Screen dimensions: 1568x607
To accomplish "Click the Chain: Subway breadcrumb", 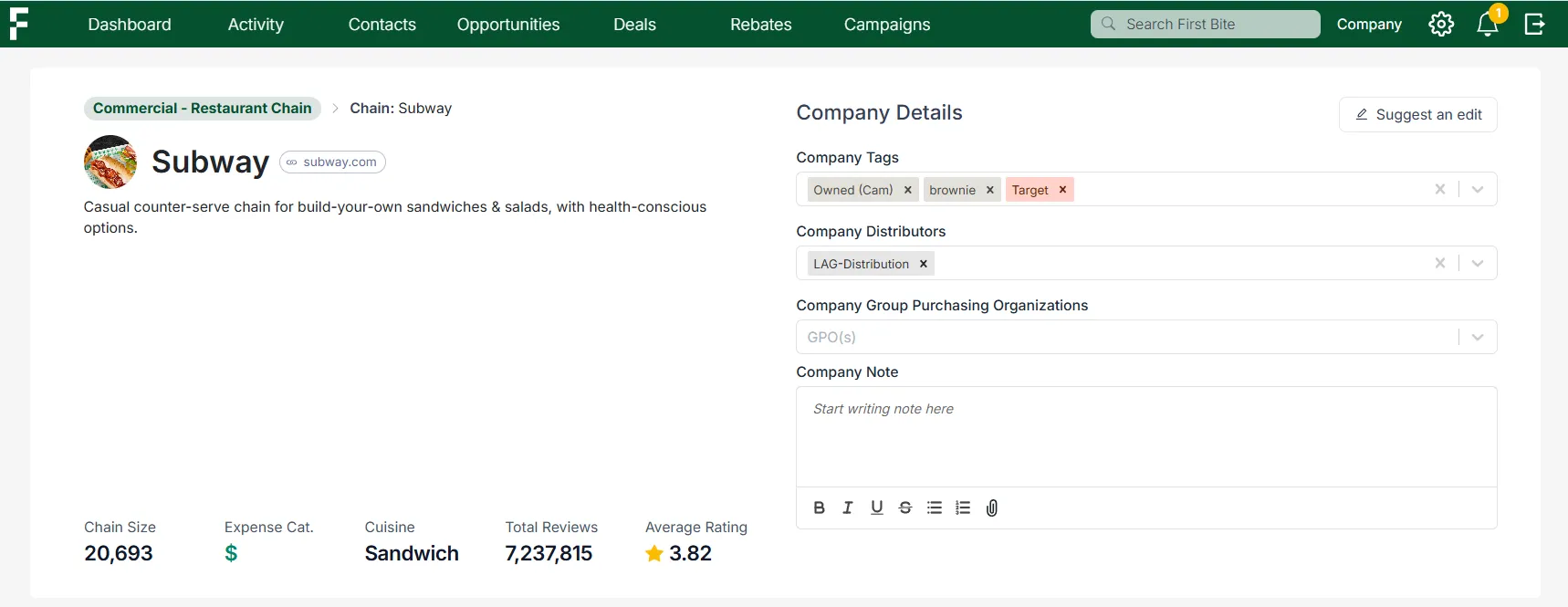I will (401, 108).
